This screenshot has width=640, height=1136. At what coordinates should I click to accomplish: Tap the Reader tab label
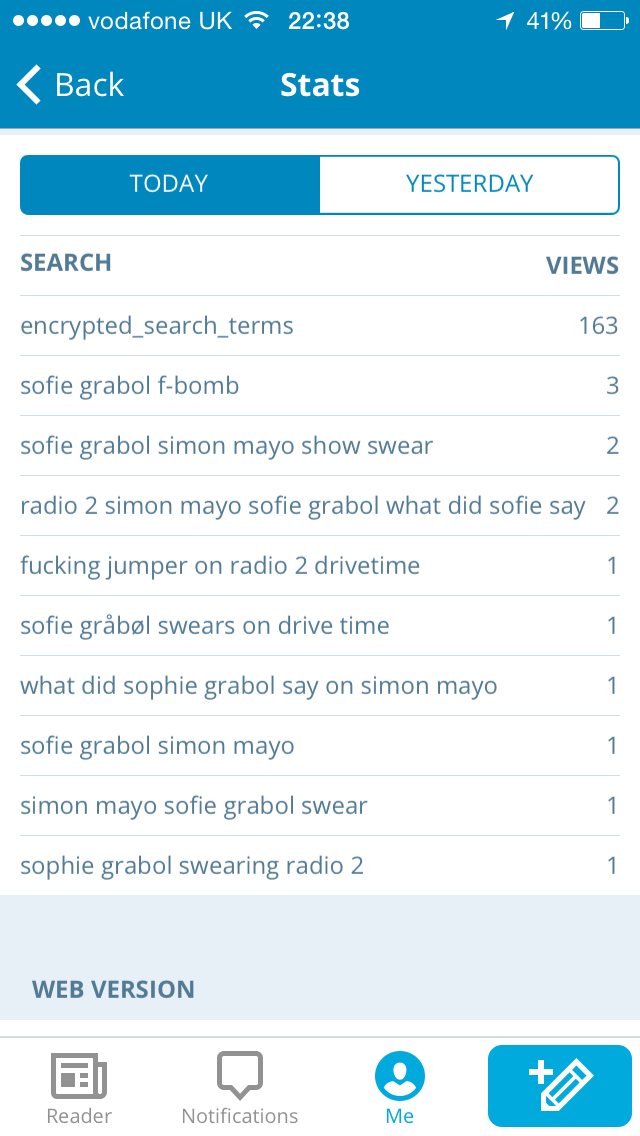tap(79, 1116)
